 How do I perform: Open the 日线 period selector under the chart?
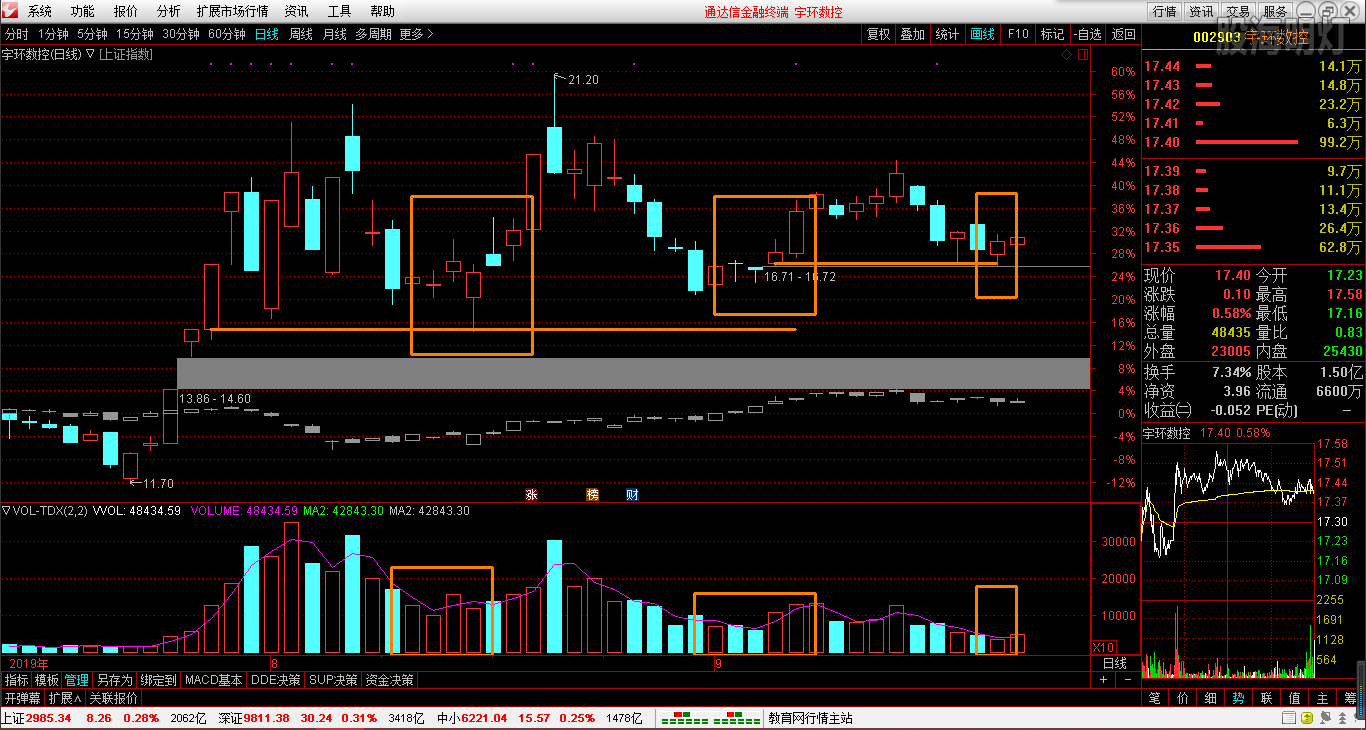(x=1114, y=663)
